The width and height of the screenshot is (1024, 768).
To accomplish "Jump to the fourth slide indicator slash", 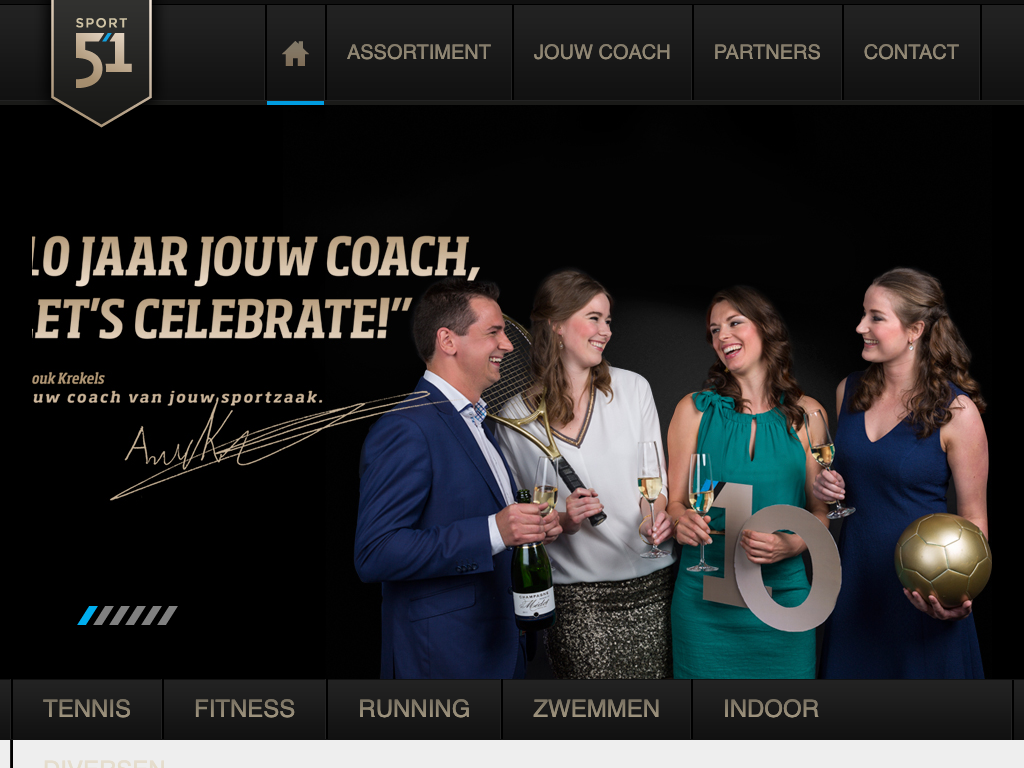I will click(x=135, y=615).
